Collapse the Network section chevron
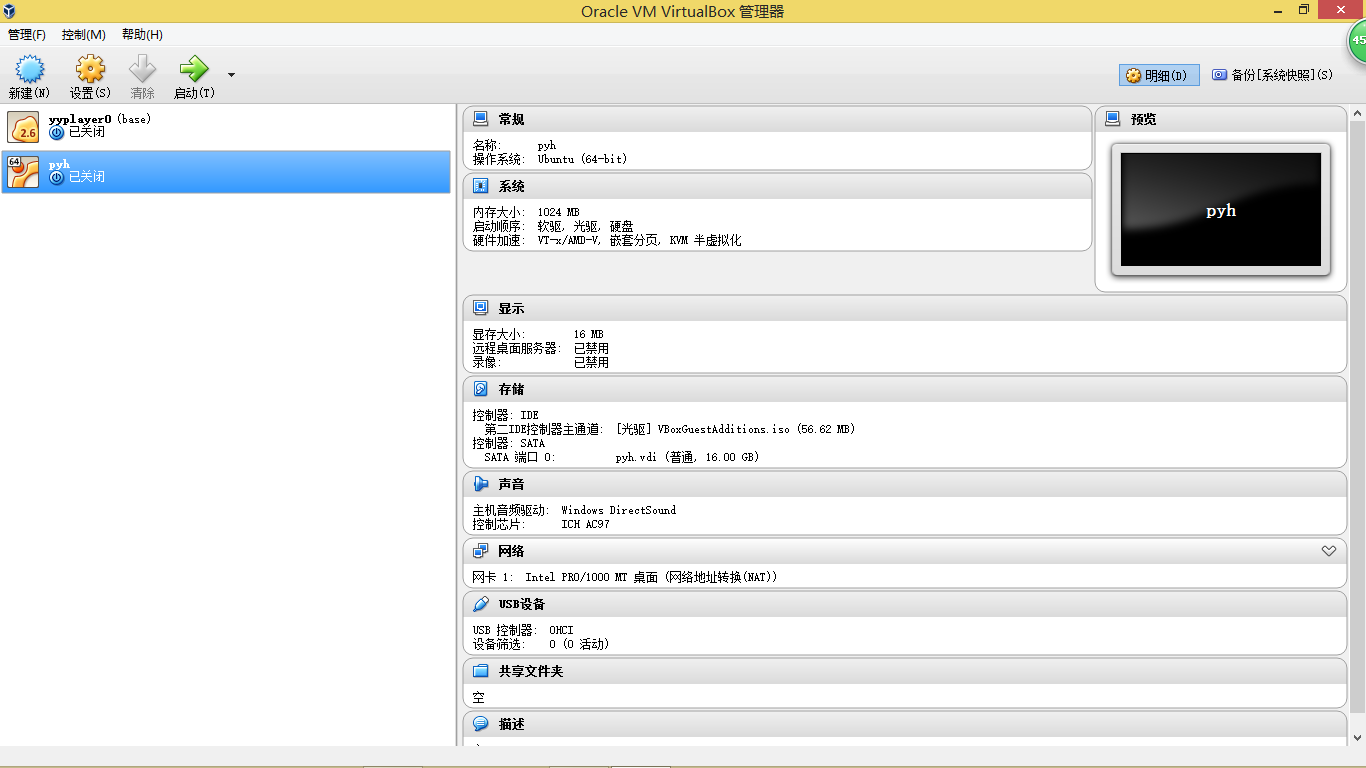1366x768 pixels. (1329, 551)
